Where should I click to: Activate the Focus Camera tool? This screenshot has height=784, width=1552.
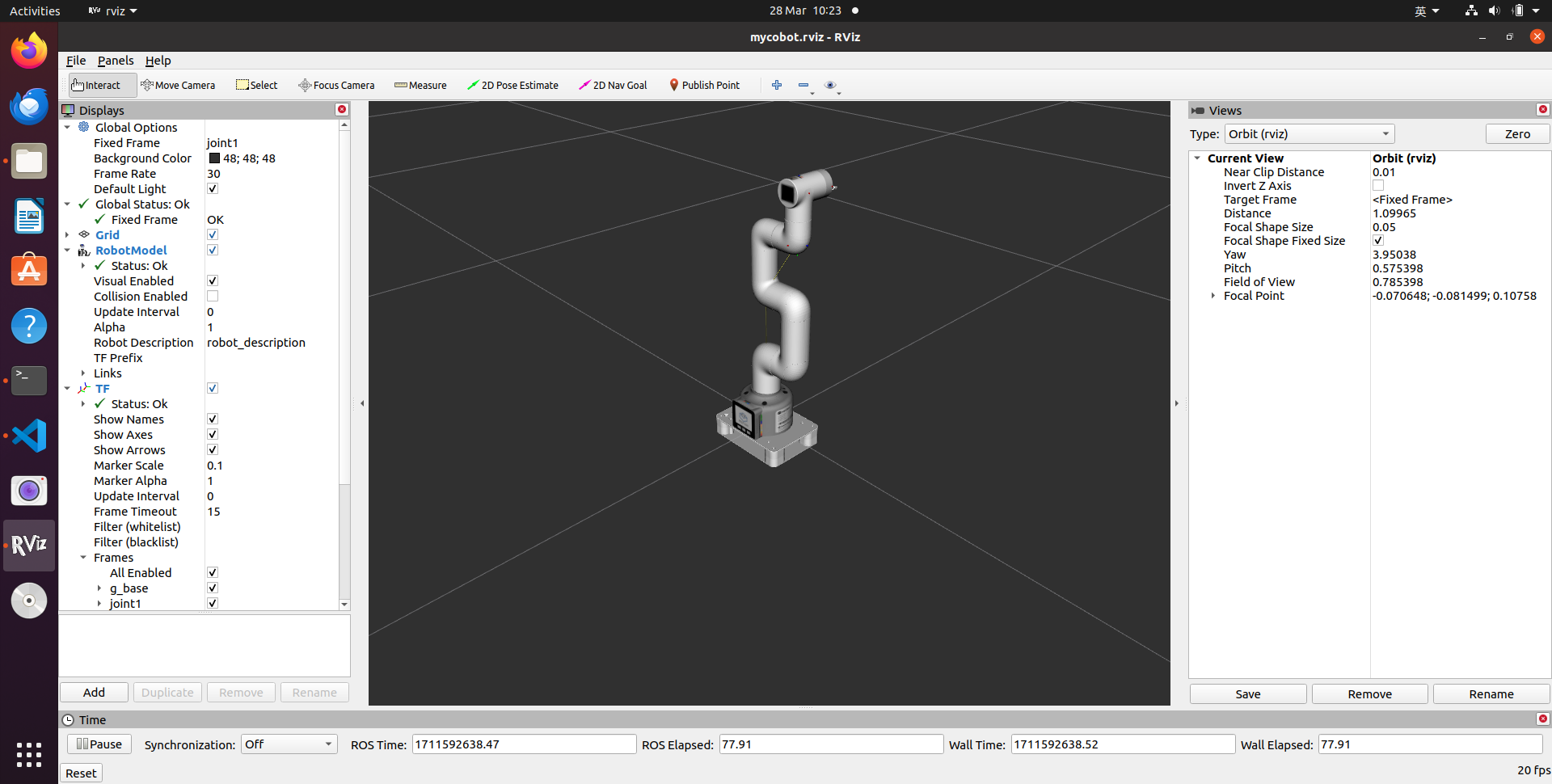click(336, 85)
